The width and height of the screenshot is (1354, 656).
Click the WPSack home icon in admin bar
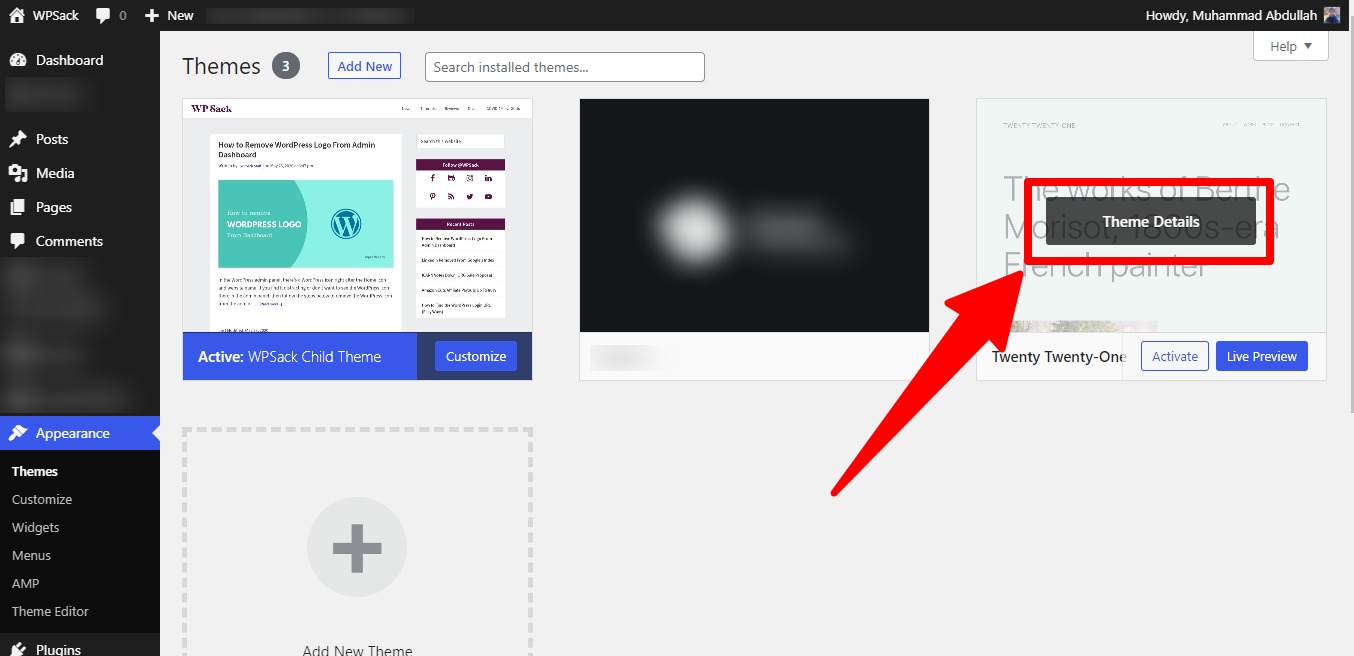17,15
